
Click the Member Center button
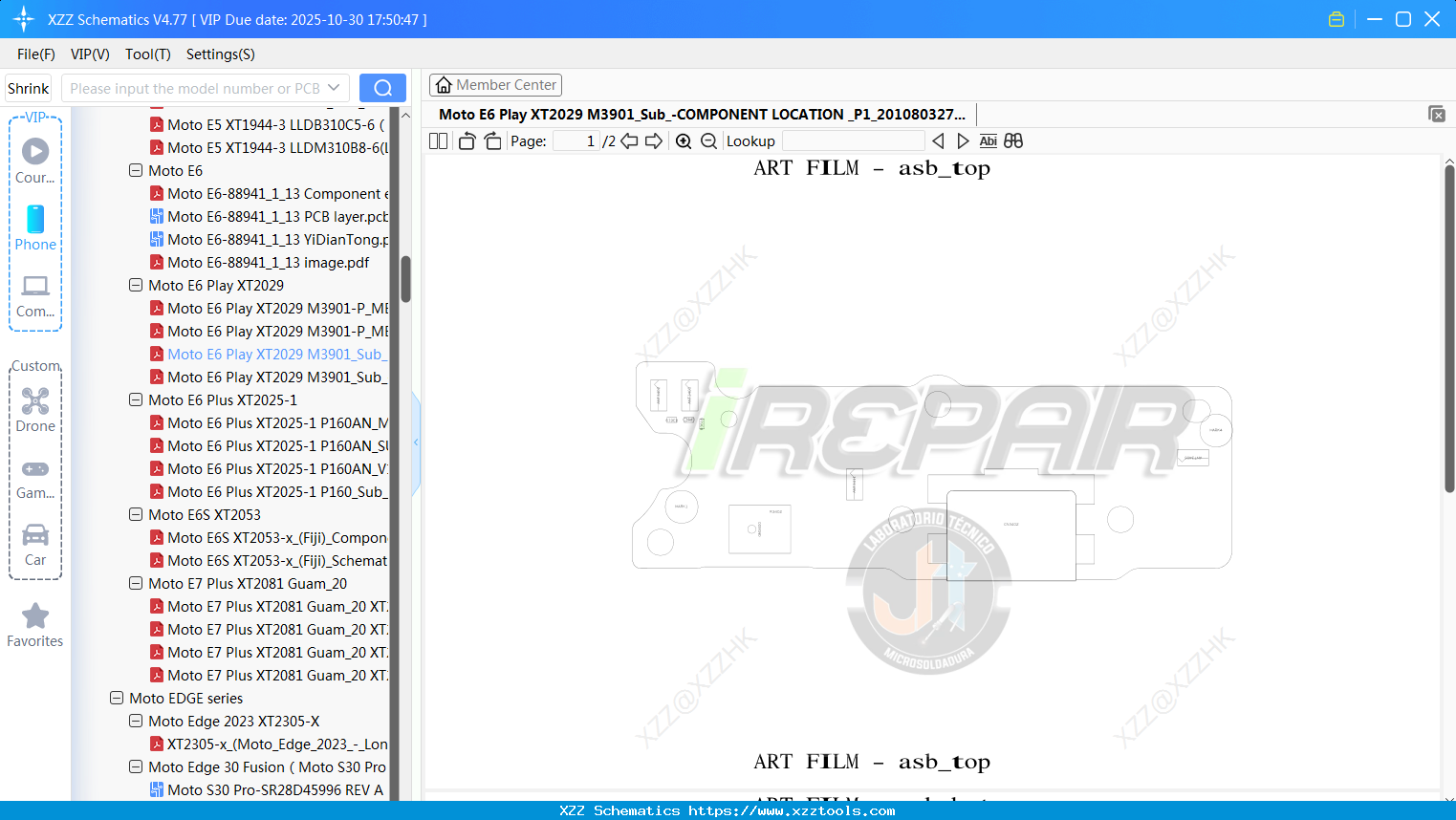pos(495,84)
